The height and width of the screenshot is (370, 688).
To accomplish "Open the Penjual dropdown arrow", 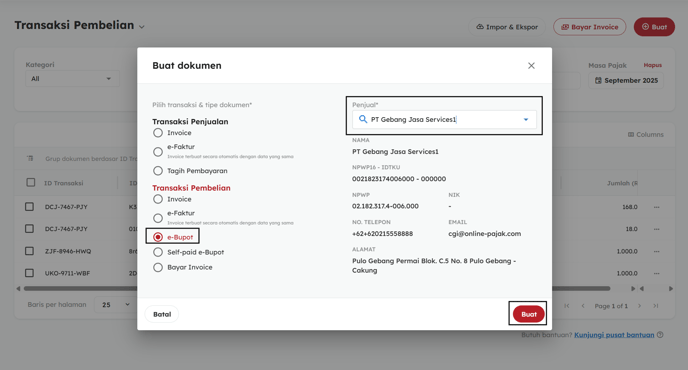I will 526,119.
